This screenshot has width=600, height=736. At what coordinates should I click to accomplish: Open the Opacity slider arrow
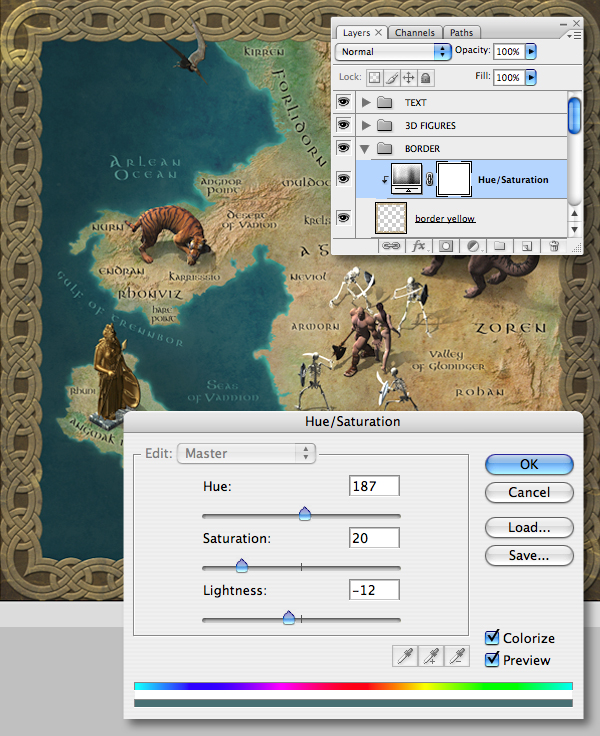[x=531, y=51]
